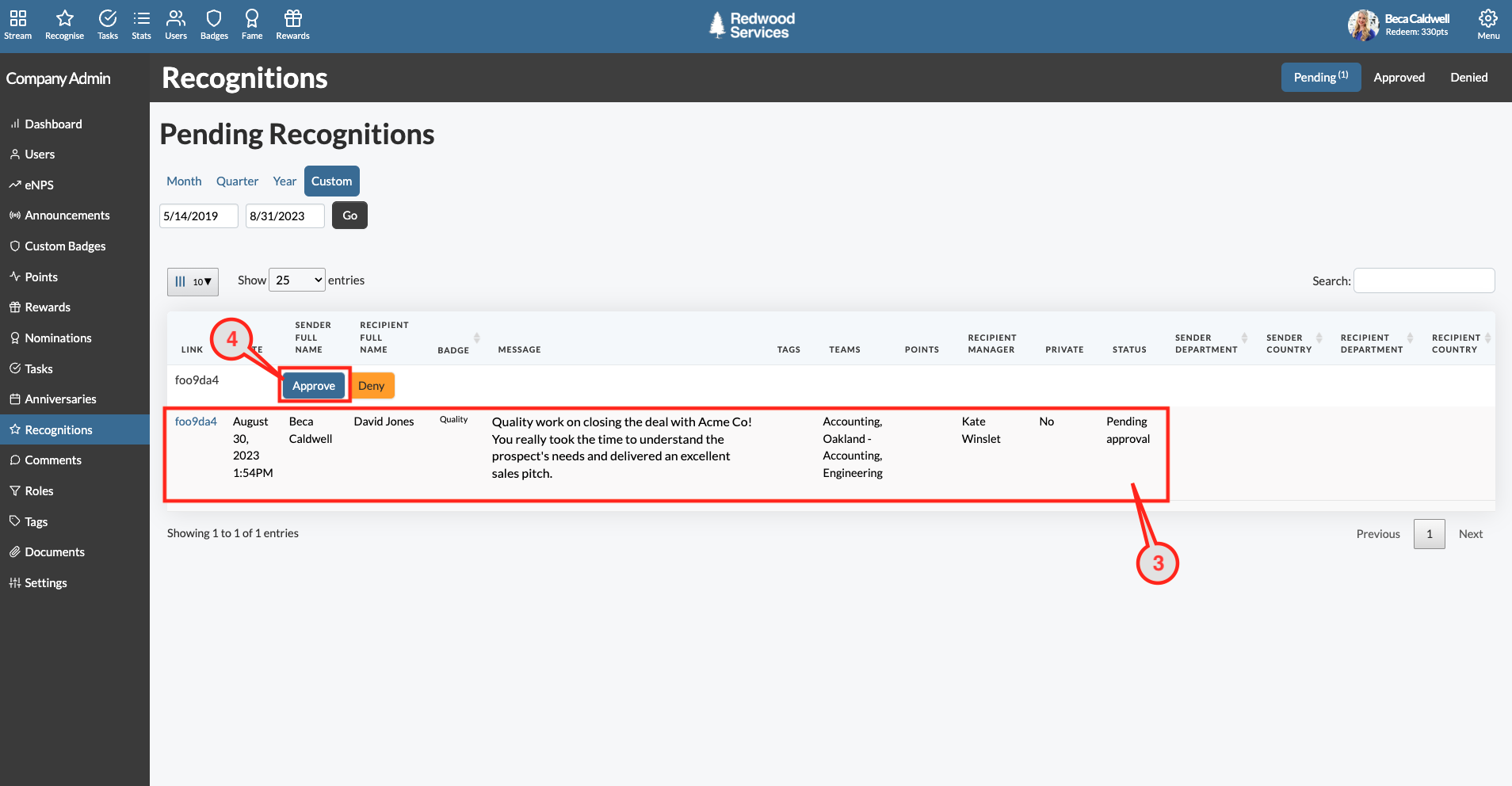The height and width of the screenshot is (786, 1512).
Task: Switch to the Approved tab
Action: tap(1399, 77)
